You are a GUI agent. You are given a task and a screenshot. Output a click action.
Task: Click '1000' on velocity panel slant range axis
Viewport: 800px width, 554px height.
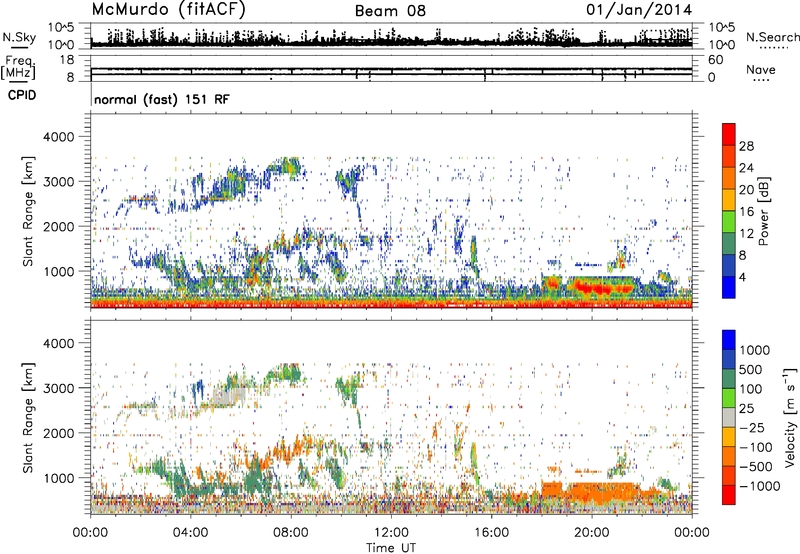click(59, 478)
